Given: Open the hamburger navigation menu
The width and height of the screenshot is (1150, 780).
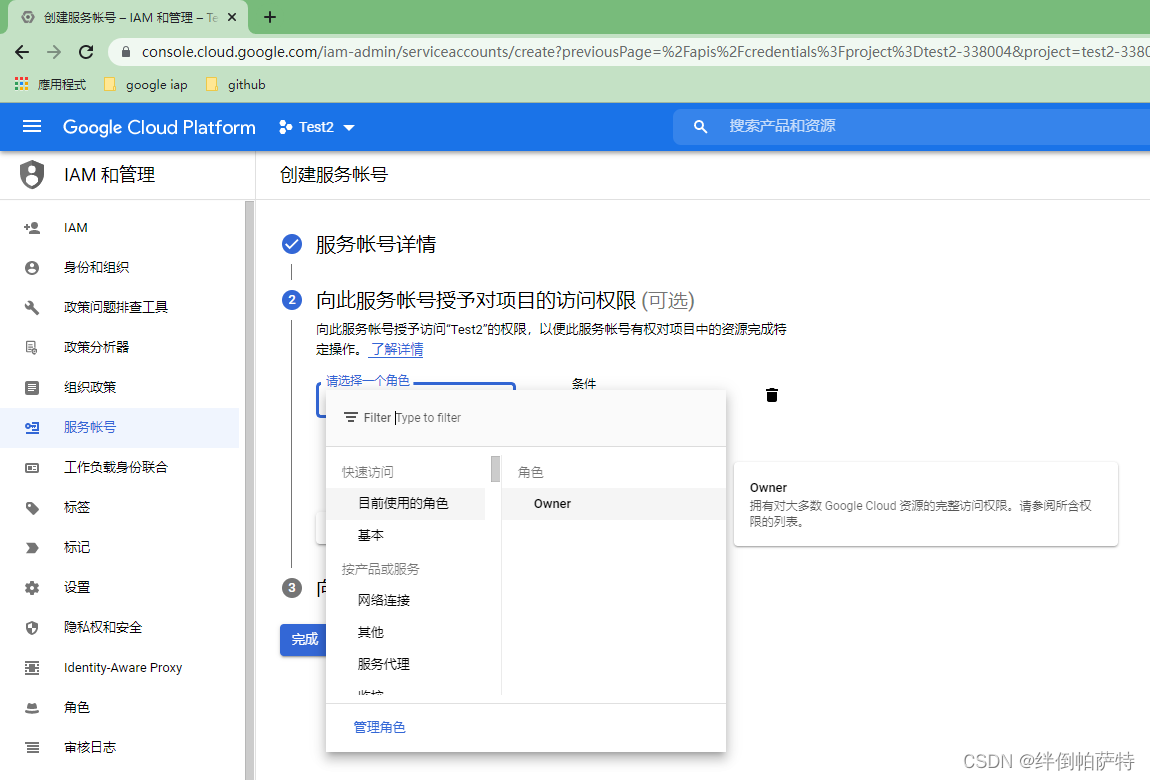Looking at the screenshot, I should [x=32, y=127].
